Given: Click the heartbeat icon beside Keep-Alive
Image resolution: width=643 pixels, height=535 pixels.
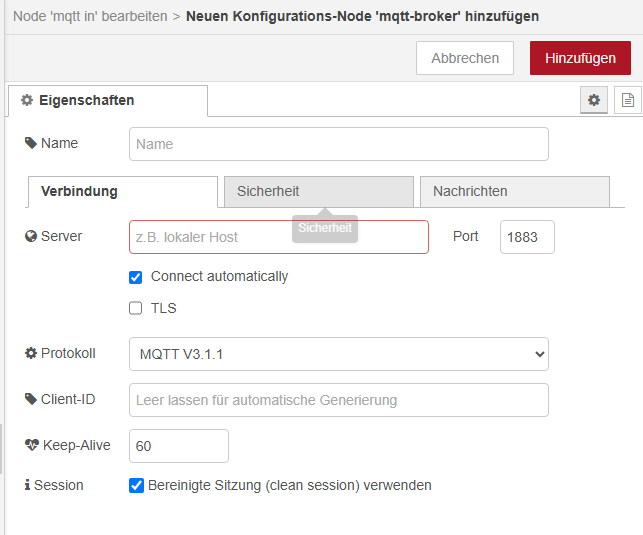Looking at the screenshot, I should 30,446.
